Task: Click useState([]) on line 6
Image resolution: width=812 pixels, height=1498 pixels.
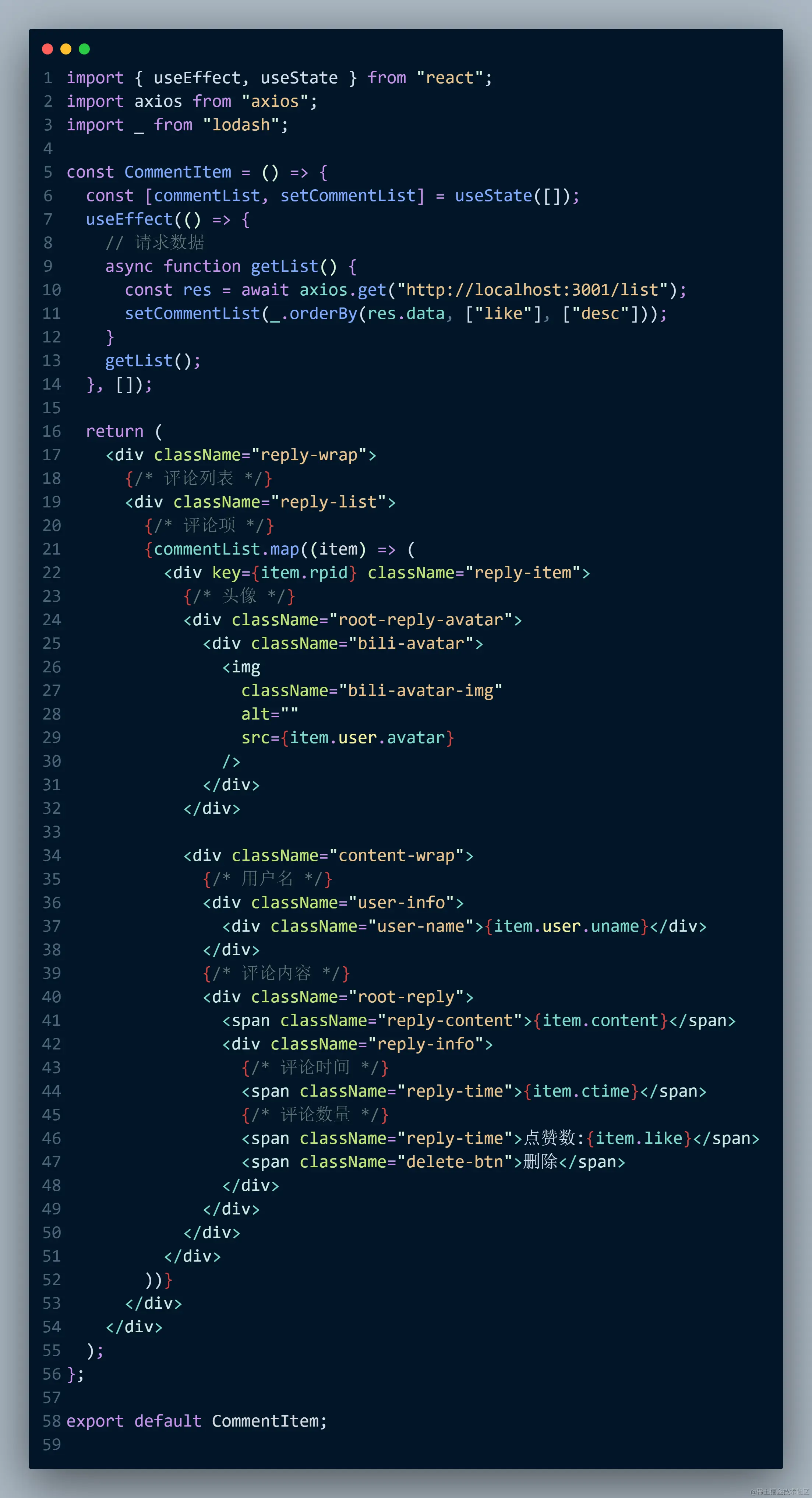Action: point(512,196)
